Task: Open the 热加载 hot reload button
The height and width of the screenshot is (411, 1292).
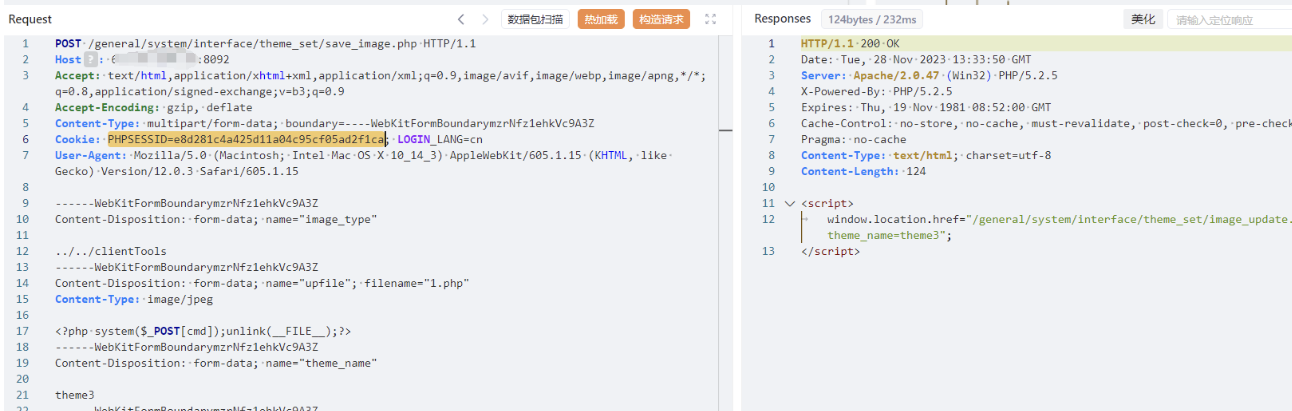Action: click(x=601, y=19)
